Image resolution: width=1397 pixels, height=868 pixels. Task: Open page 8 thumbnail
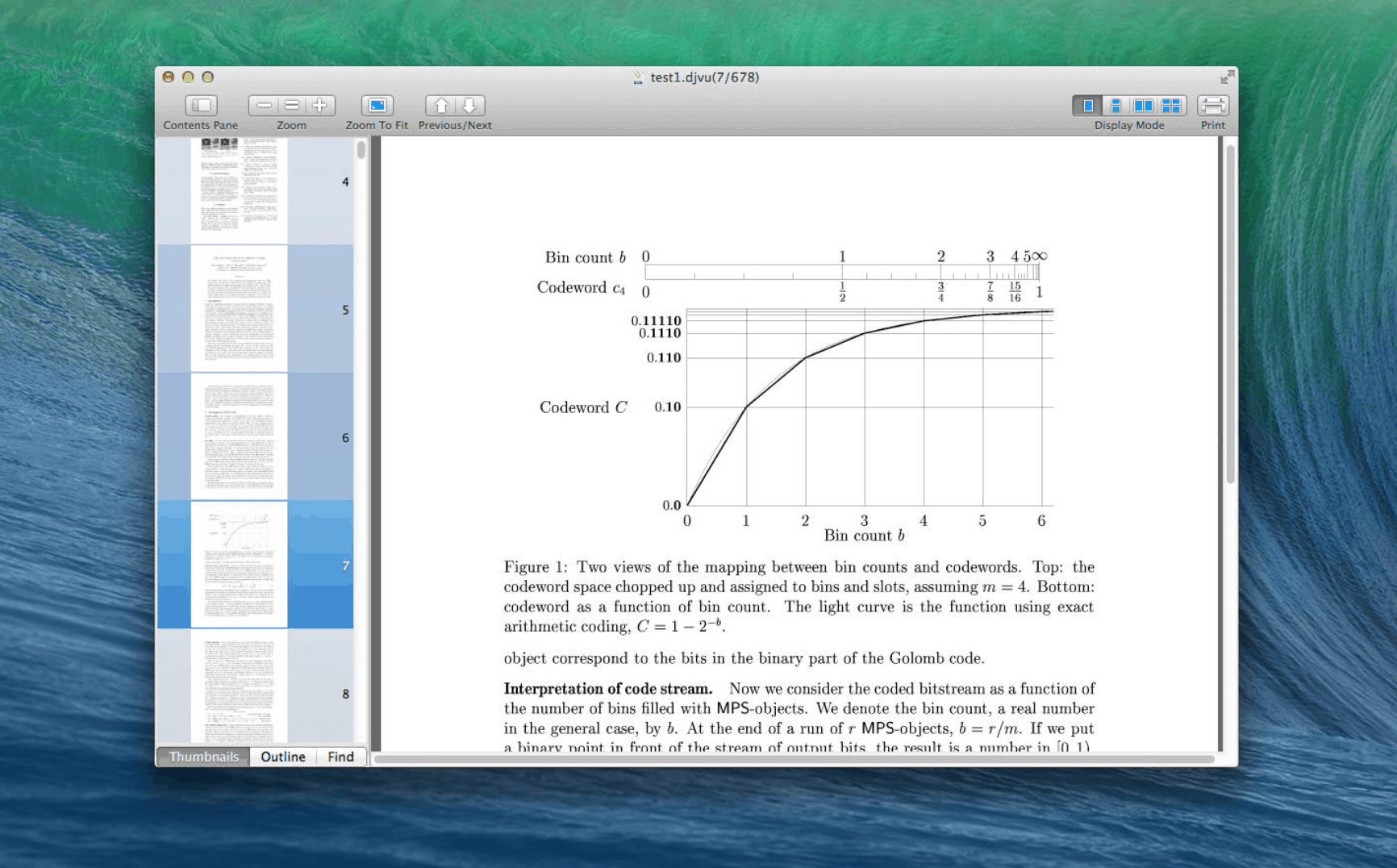[239, 690]
